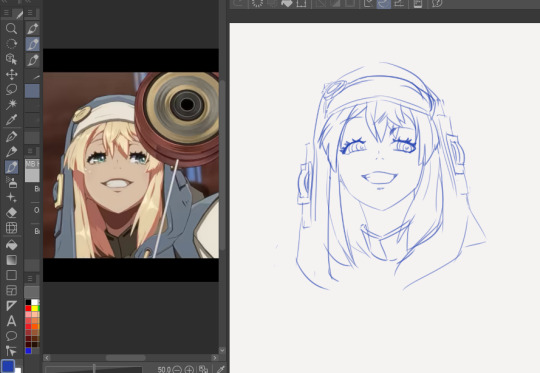Click the sub view fit-to-window icon
The image size is (540, 373).
click(x=204, y=369)
